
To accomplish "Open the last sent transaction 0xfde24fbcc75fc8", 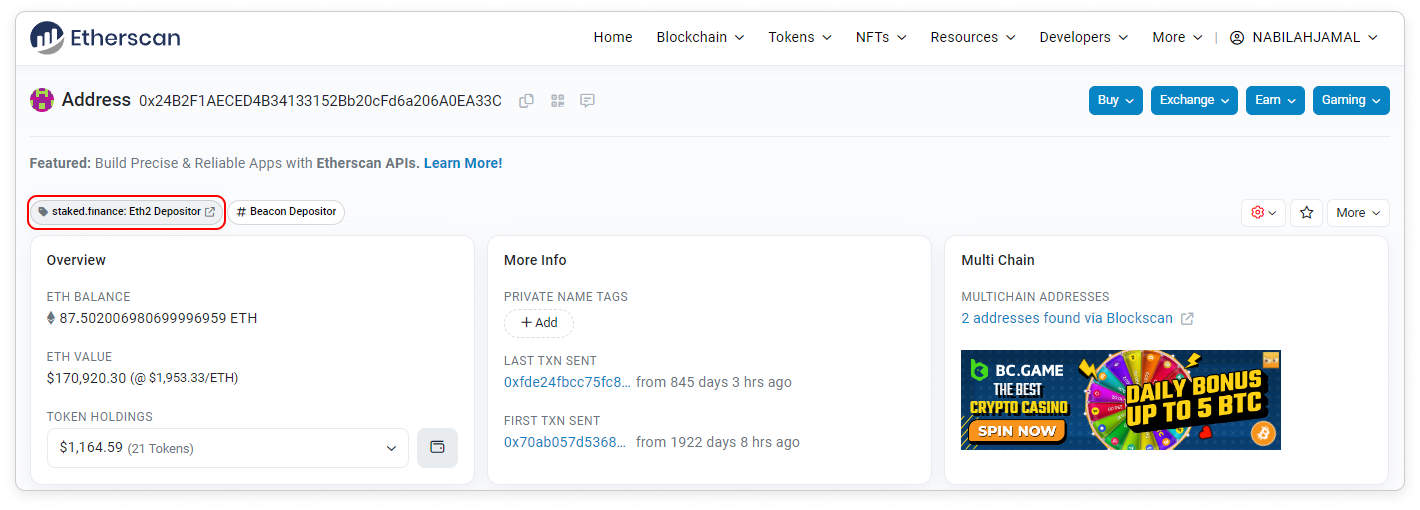I will coord(567,382).
